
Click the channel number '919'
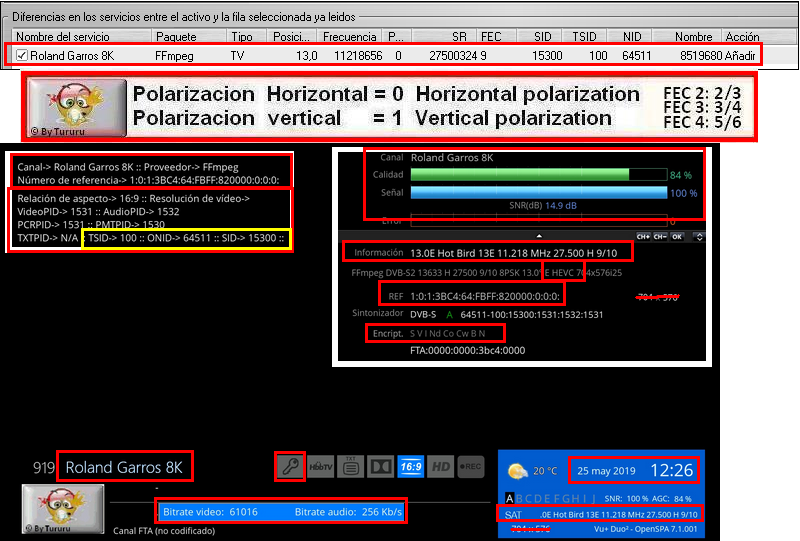pos(44,468)
